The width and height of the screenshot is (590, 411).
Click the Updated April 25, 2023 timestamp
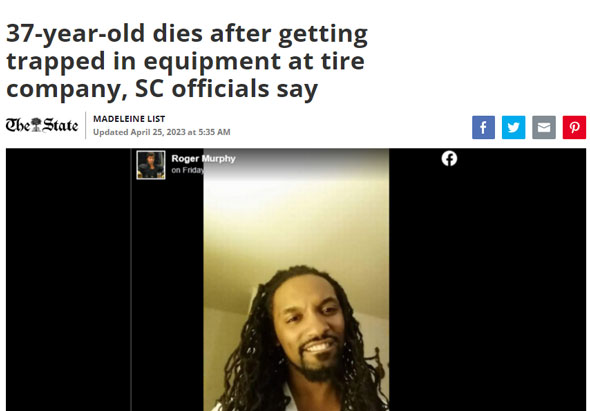pos(162,132)
